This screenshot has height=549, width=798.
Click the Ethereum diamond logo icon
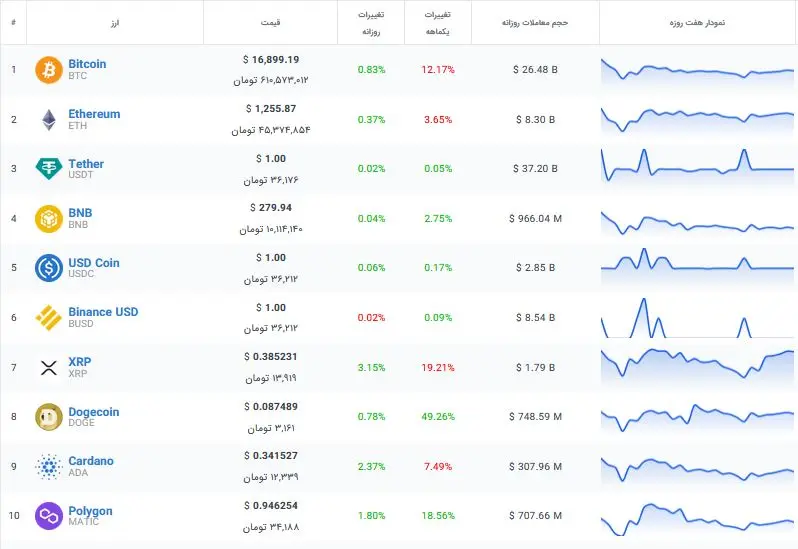pos(49,120)
